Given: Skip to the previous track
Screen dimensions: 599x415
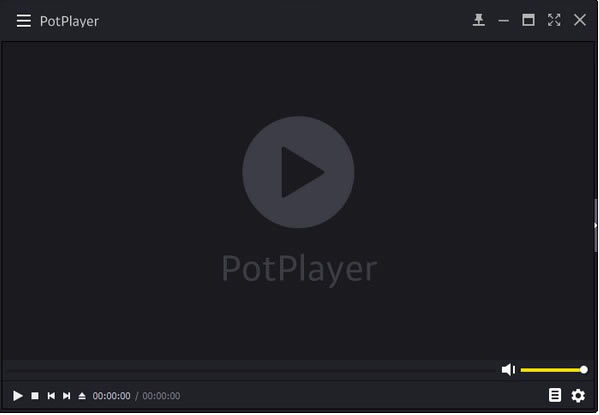Looking at the screenshot, I should [51, 396].
